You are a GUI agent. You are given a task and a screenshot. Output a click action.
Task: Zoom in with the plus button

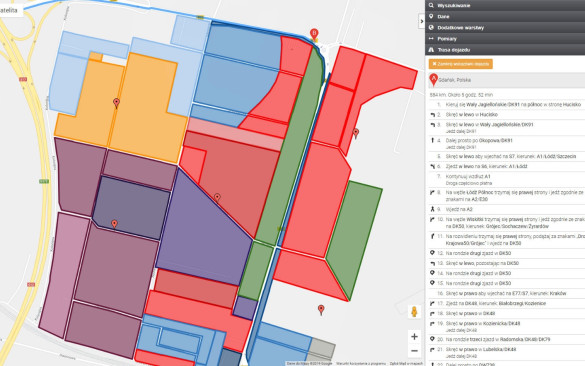[414, 337]
